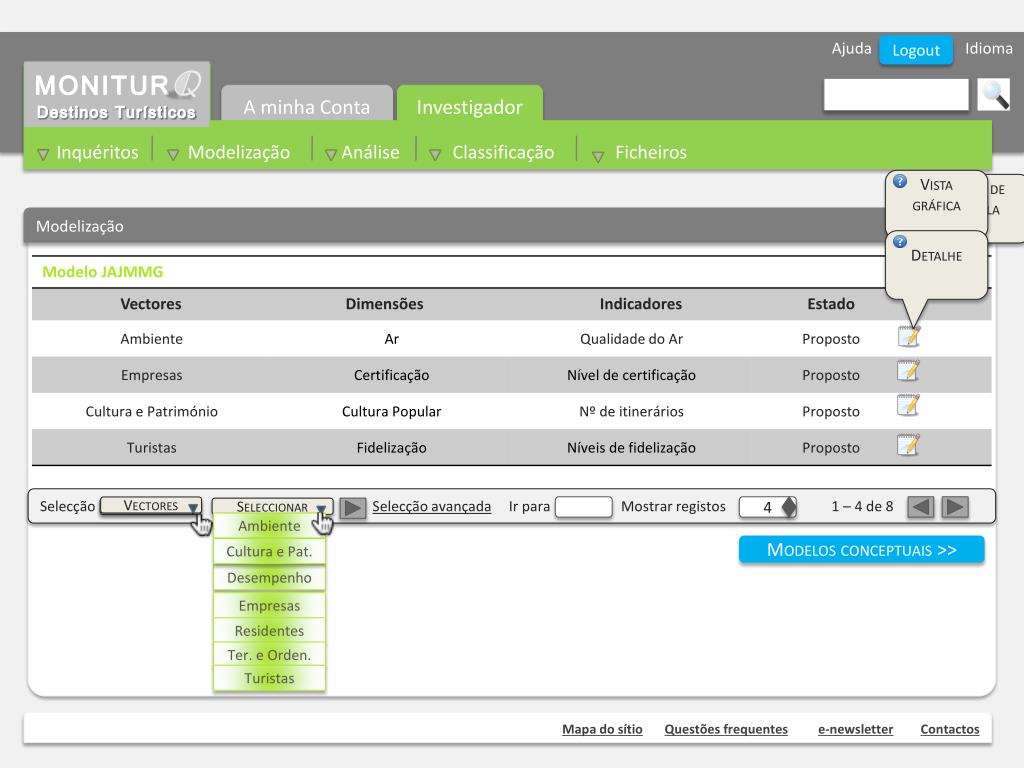Image resolution: width=1024 pixels, height=768 pixels.
Task: Open edit icon for Turistas row
Action: coord(908,445)
